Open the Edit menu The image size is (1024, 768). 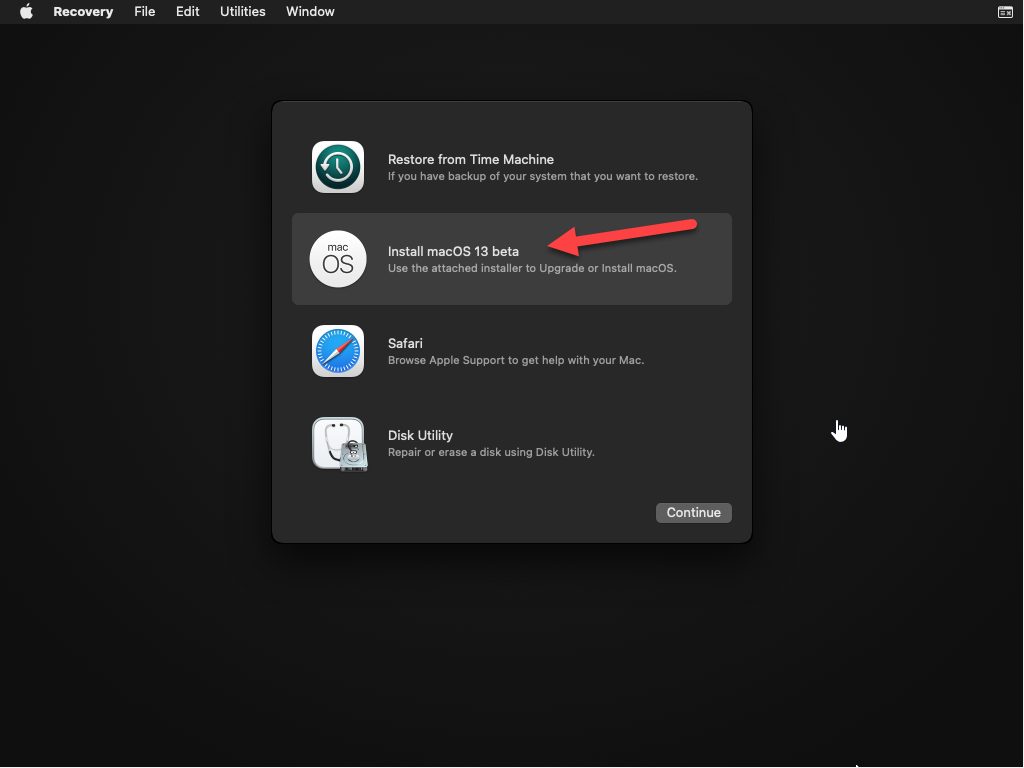point(188,12)
